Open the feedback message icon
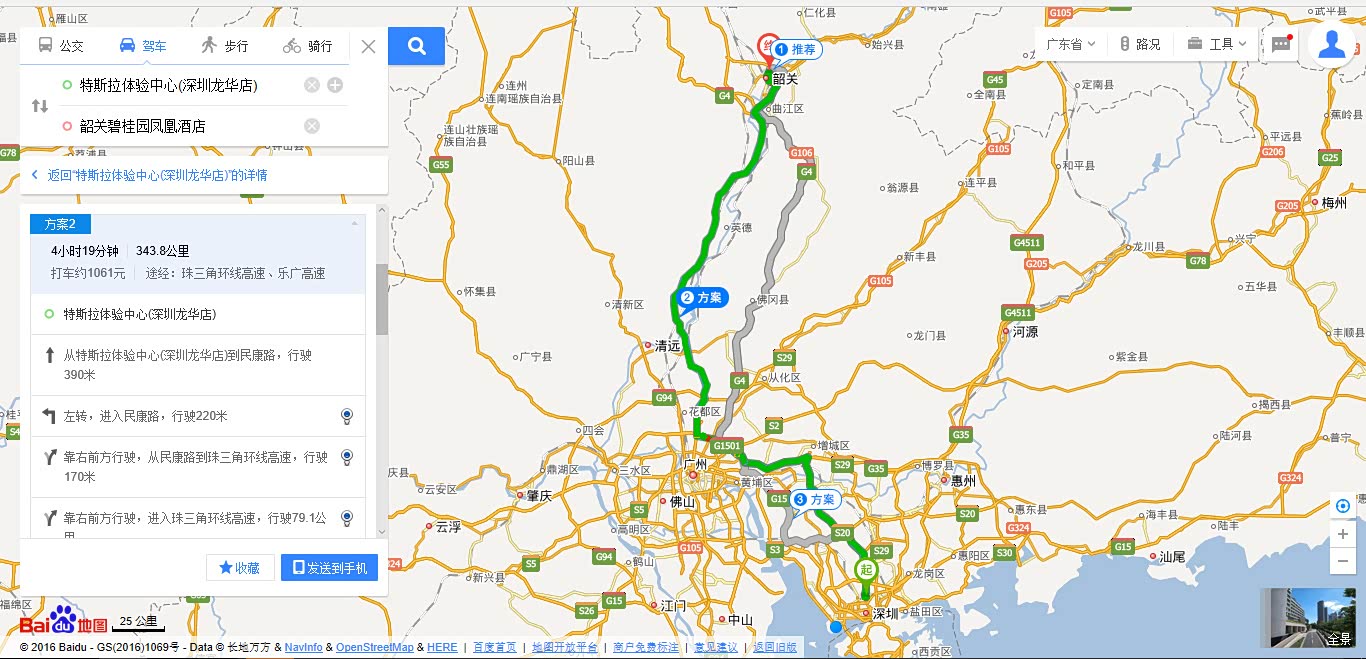The image size is (1366, 659). point(1281,44)
